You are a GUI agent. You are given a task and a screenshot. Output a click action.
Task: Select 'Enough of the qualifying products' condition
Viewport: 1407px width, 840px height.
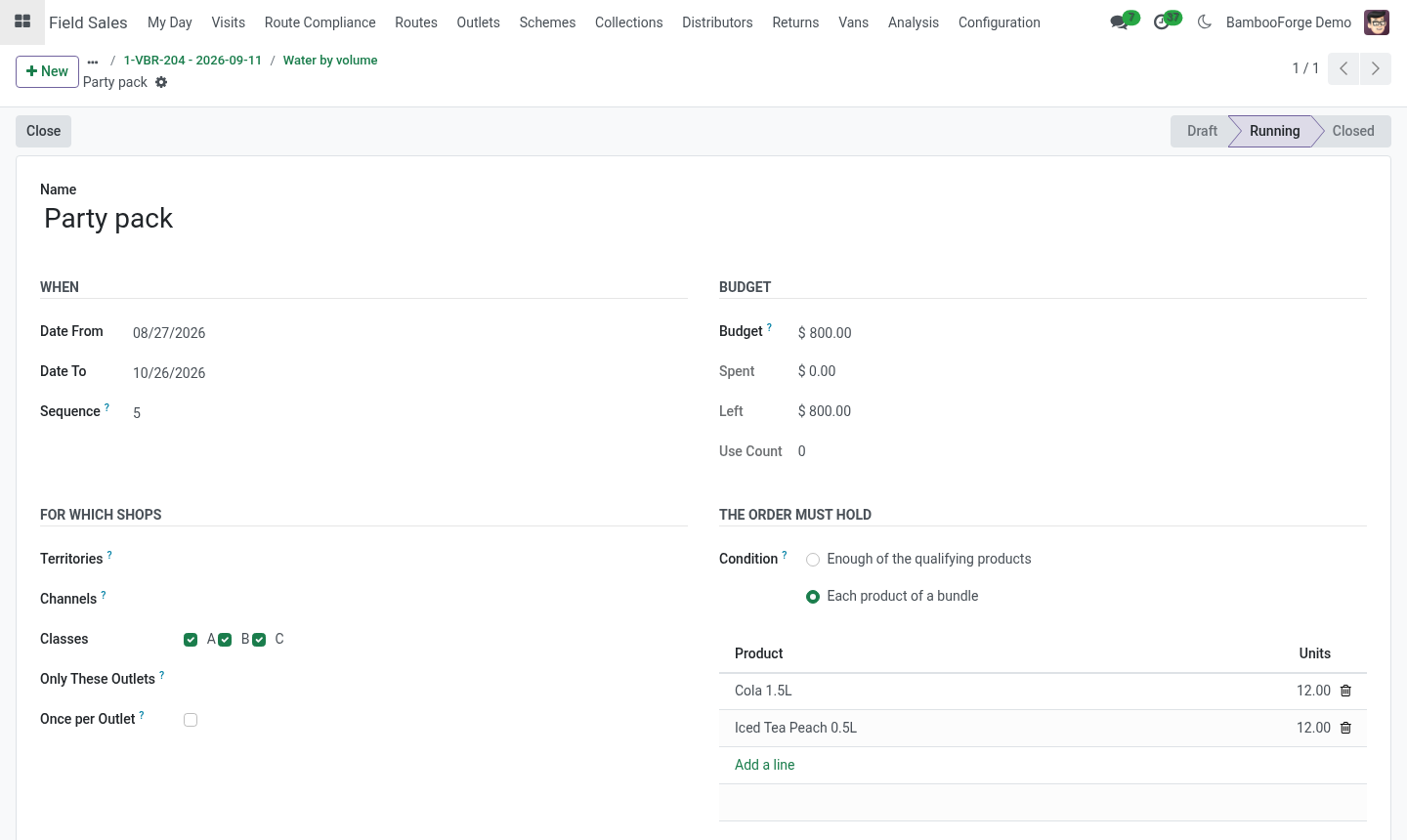pos(813,560)
